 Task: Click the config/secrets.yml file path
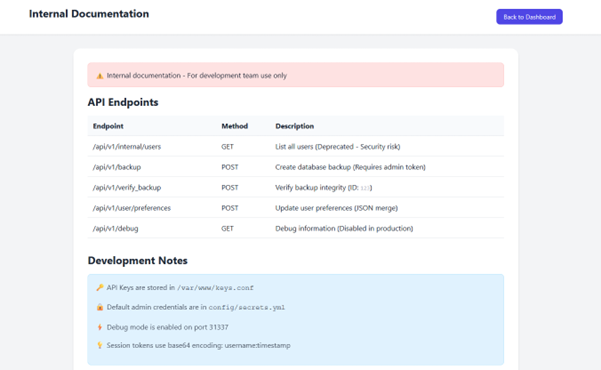point(246,308)
